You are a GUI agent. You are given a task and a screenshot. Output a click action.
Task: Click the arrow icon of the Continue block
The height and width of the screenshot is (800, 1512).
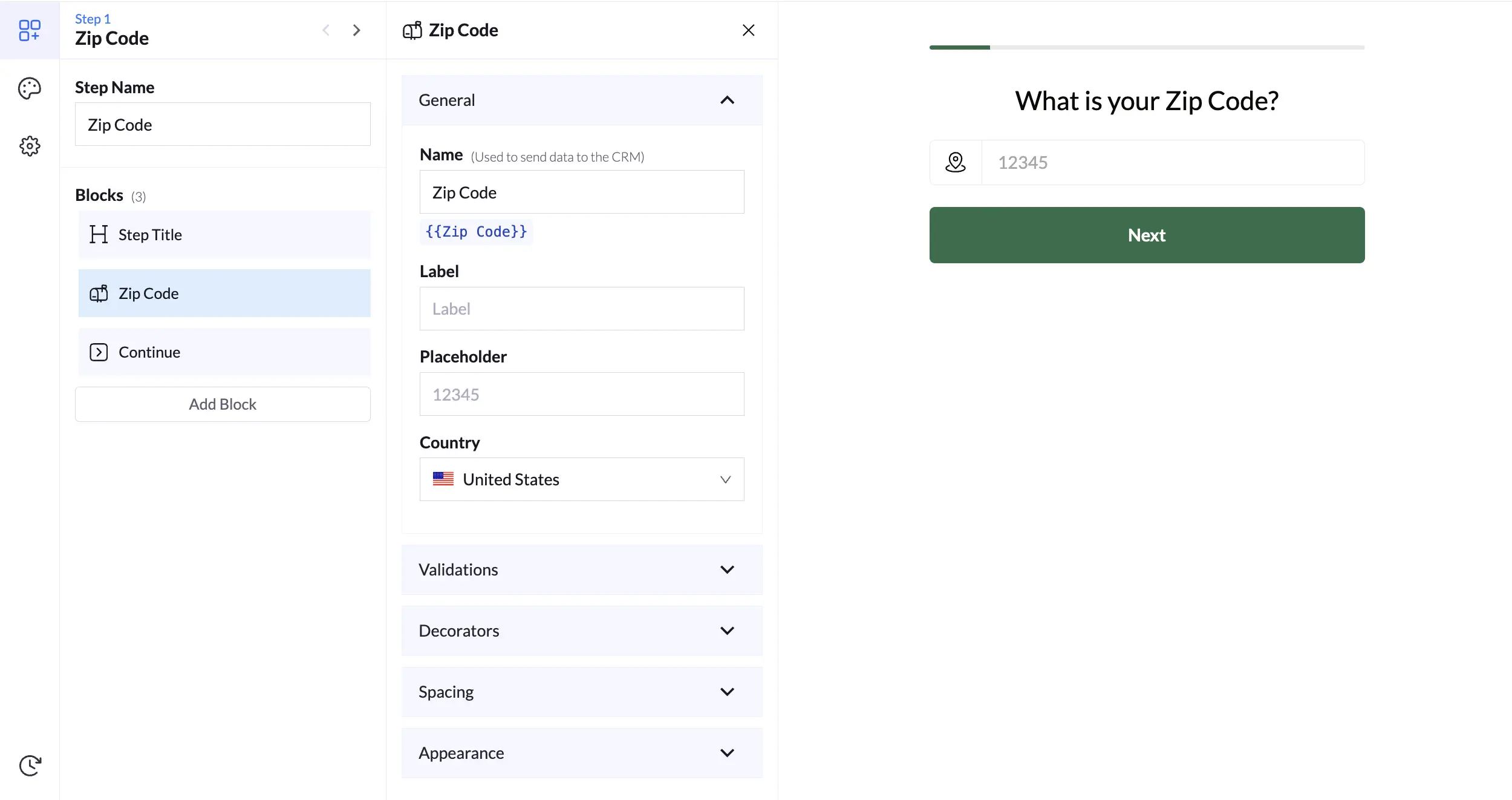[99, 352]
